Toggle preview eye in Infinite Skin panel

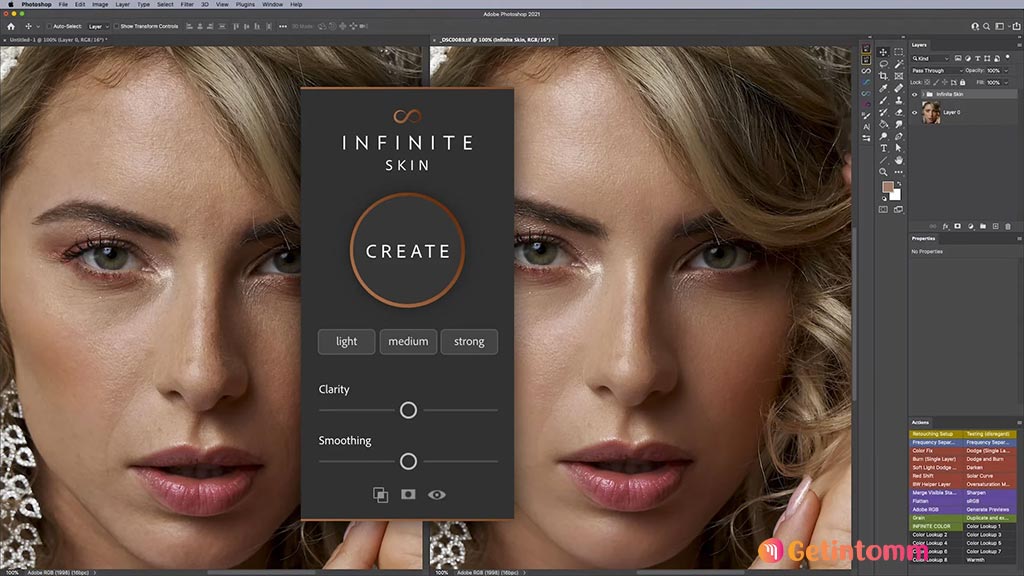[x=437, y=494]
